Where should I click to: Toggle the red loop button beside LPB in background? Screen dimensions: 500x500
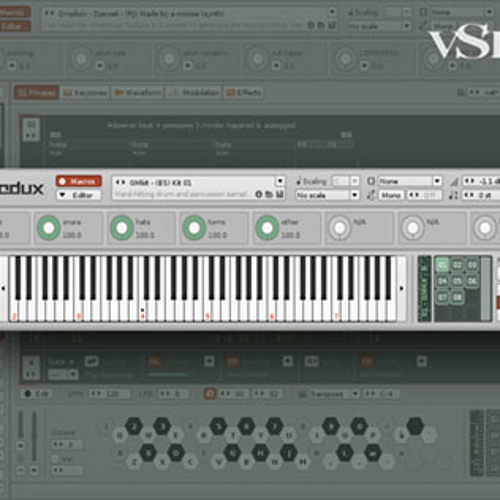click(209, 394)
